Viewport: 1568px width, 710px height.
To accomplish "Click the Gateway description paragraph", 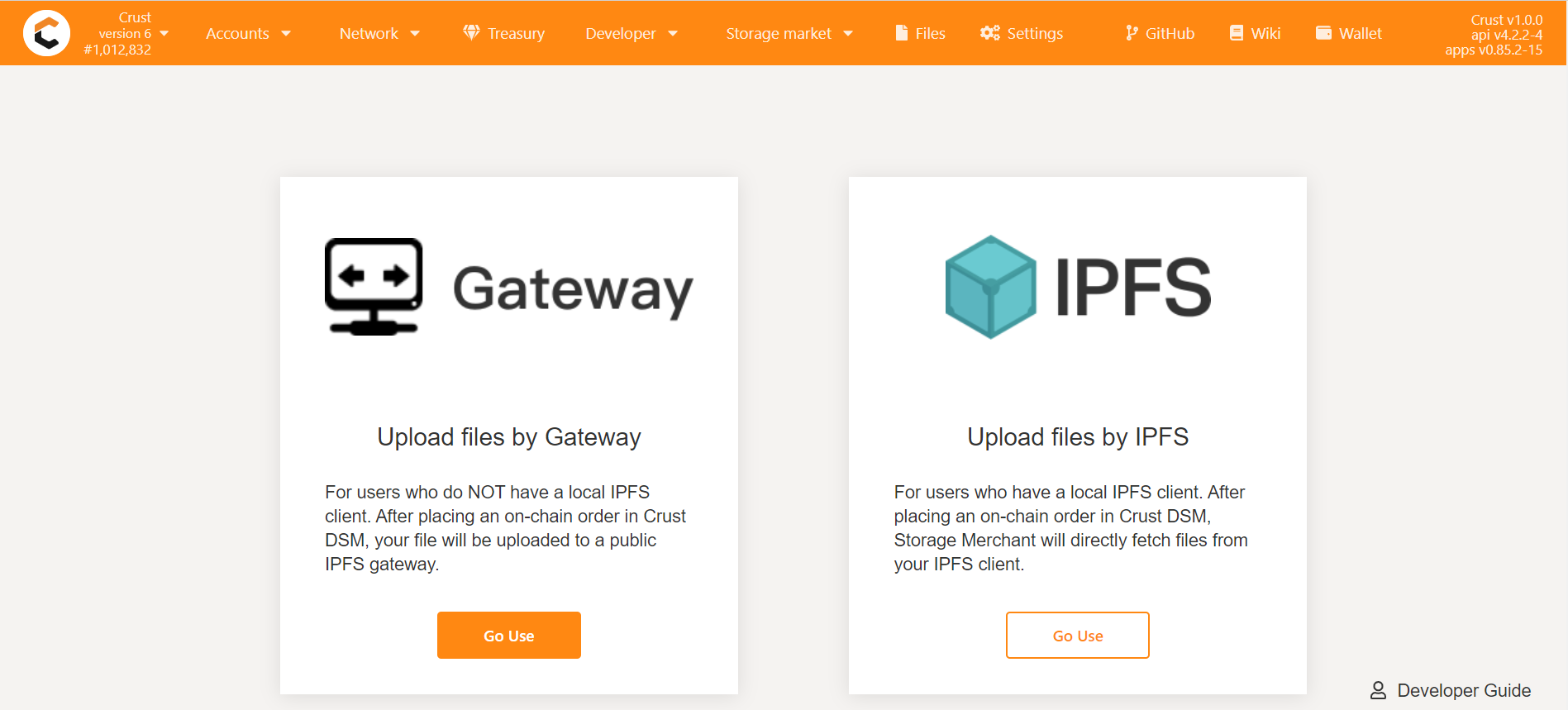I will (x=506, y=528).
